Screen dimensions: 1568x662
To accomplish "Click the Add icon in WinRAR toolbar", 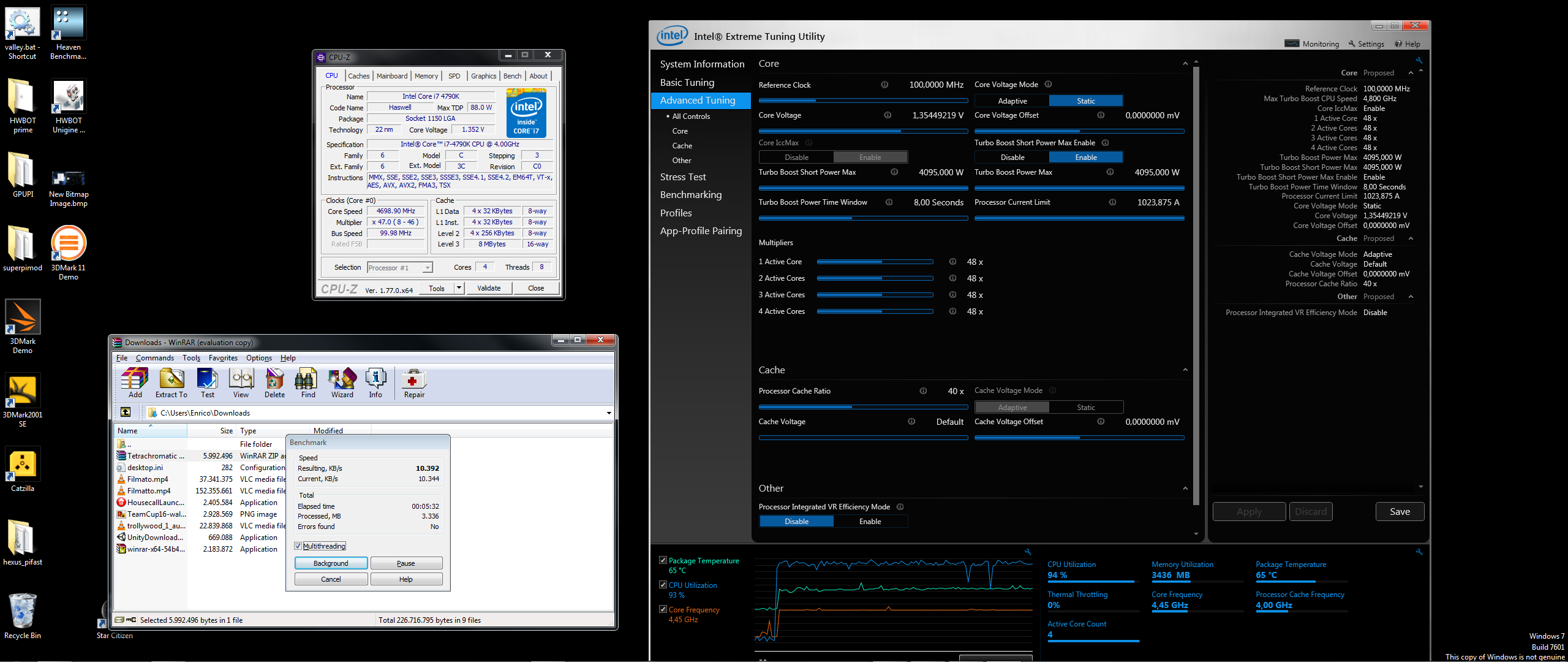I will click(x=135, y=383).
